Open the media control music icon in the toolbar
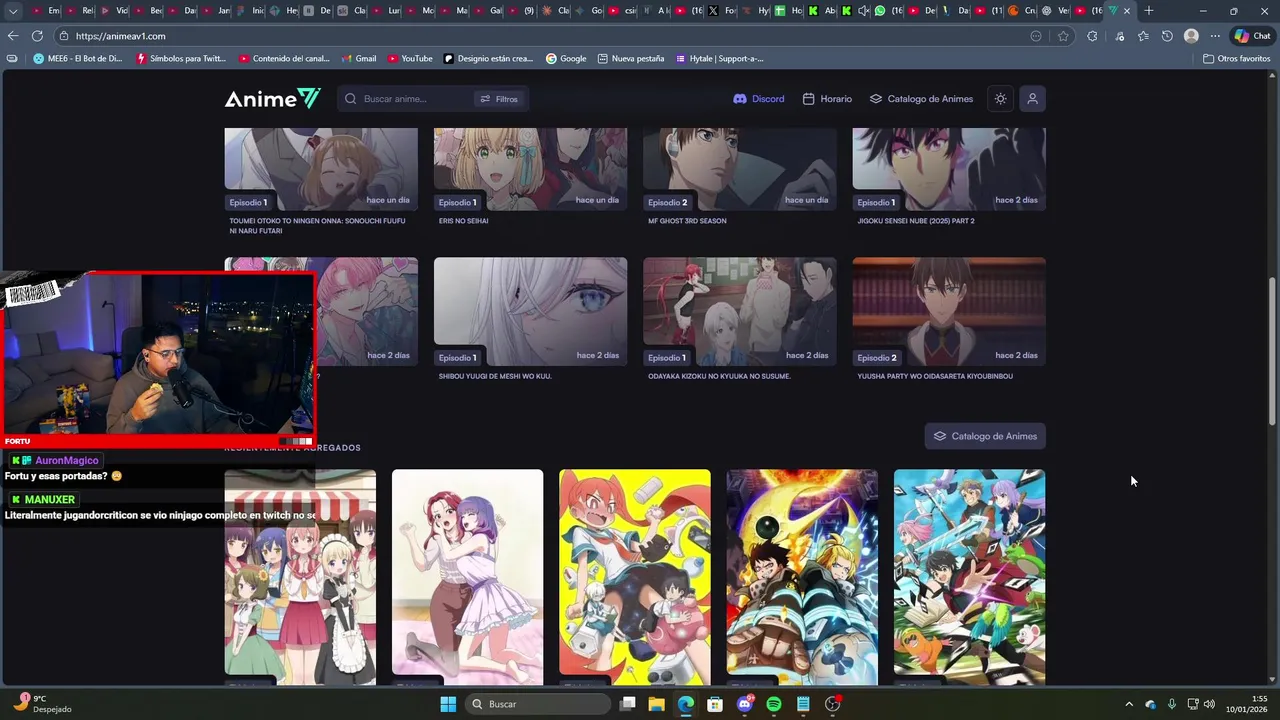 (x=1119, y=36)
